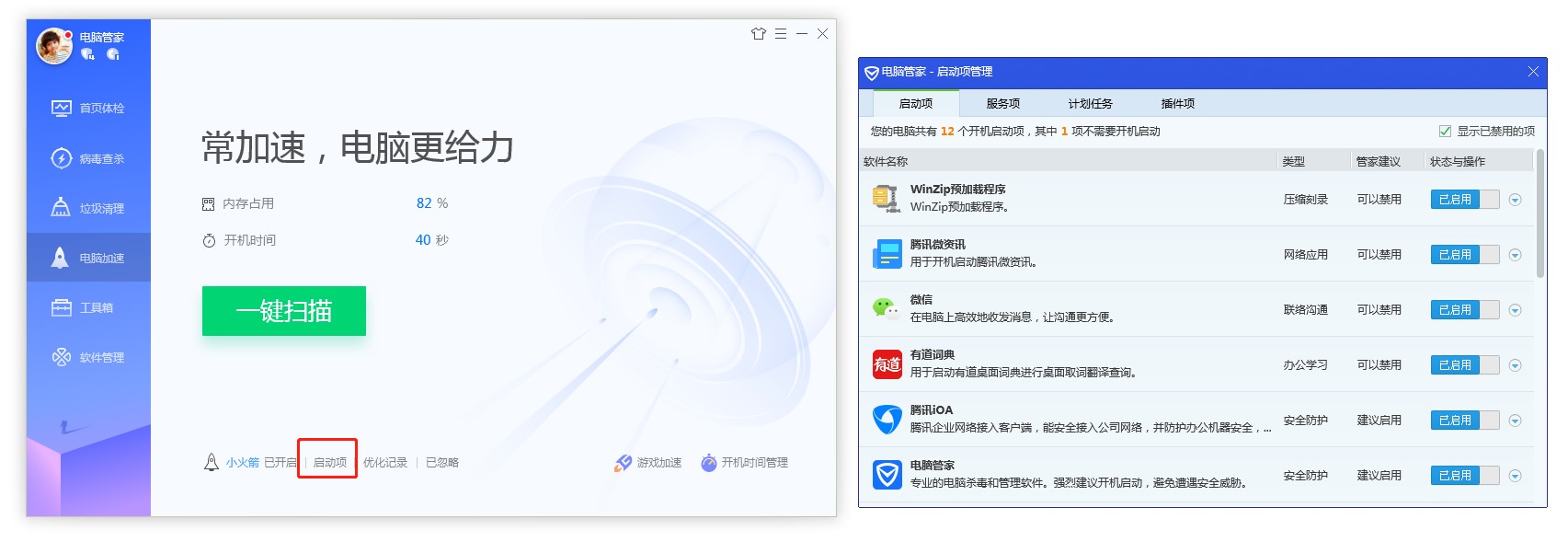The image size is (1568, 542).
Task: Click the 网络应用 type cell
Action: point(1306,255)
